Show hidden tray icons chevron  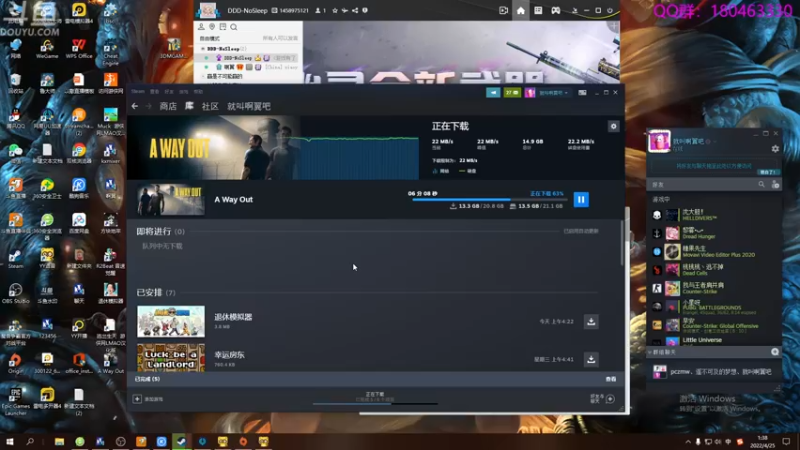click(x=688, y=442)
